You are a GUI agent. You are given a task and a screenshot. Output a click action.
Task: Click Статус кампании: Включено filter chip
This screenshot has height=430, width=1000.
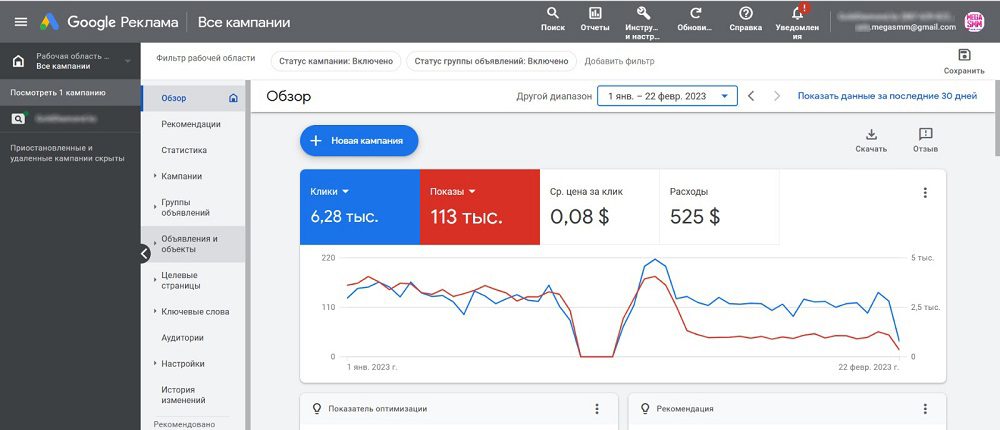point(336,61)
